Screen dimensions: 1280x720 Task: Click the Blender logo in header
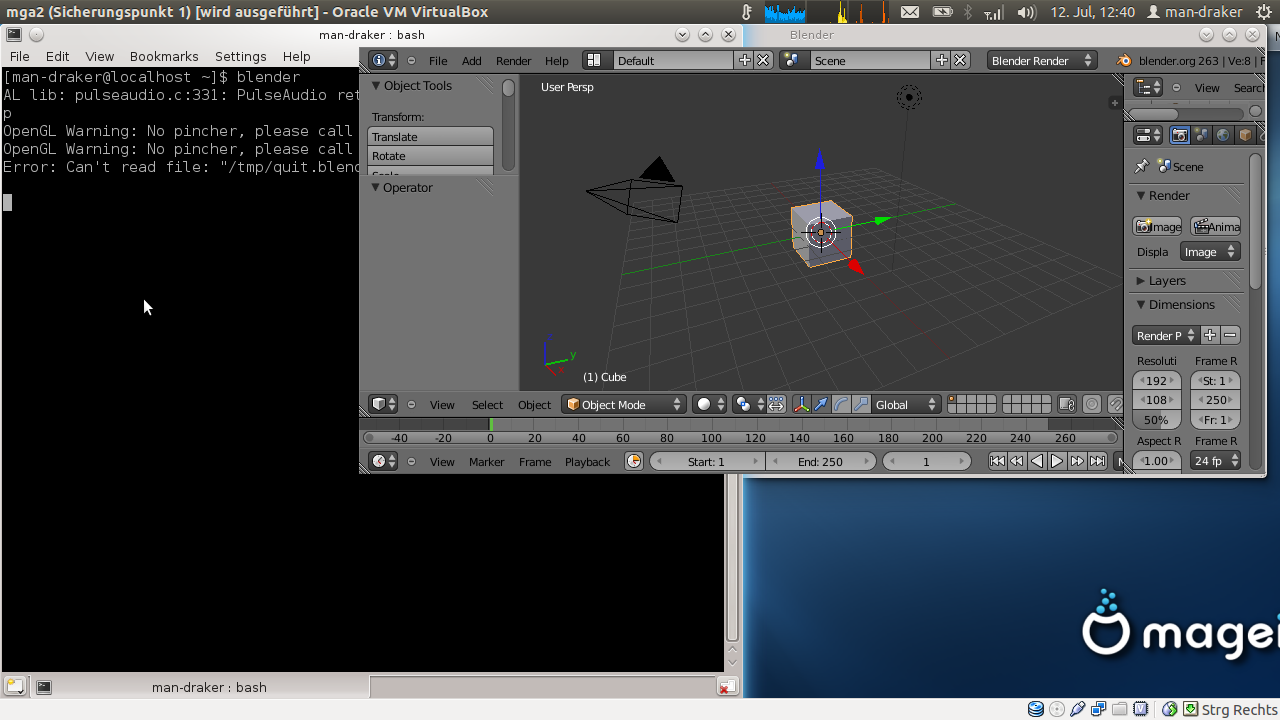(1125, 60)
